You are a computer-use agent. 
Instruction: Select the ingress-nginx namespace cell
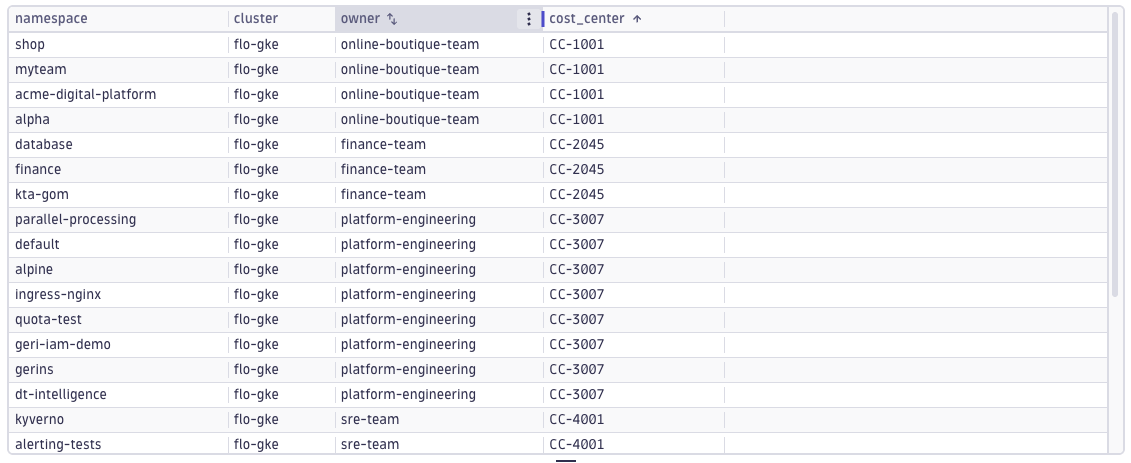[118, 294]
